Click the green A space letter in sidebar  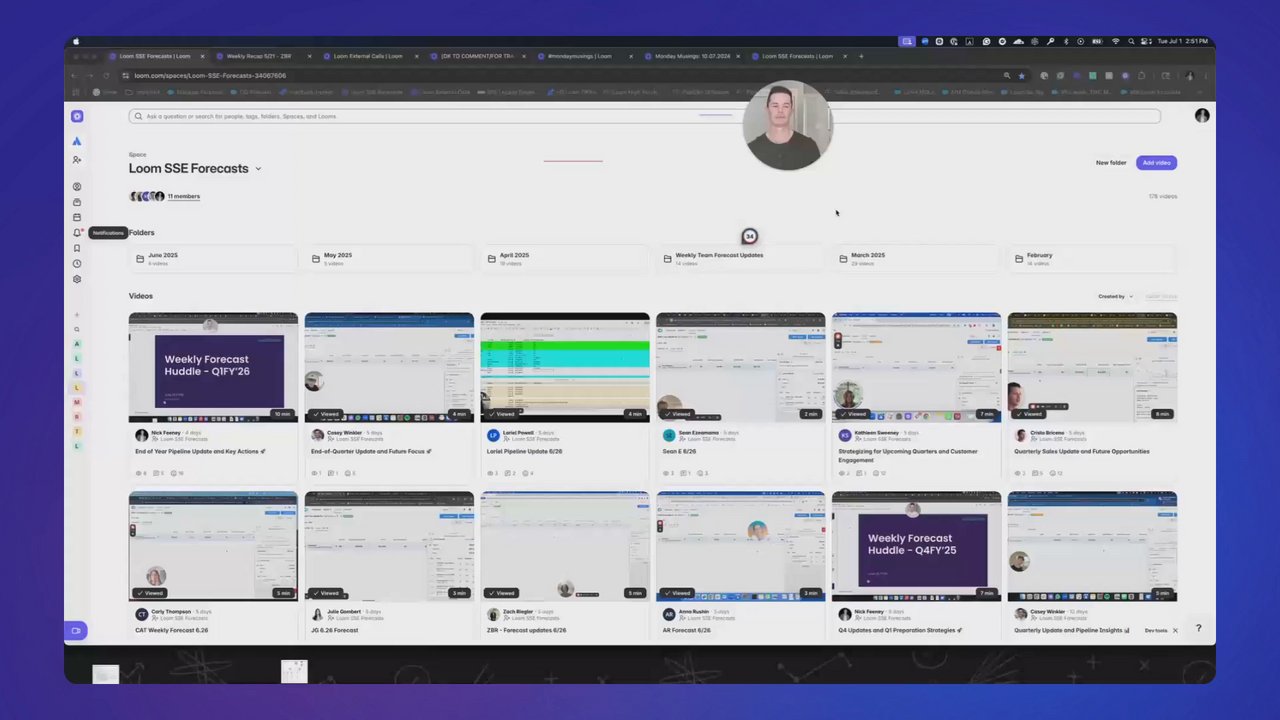[77, 344]
